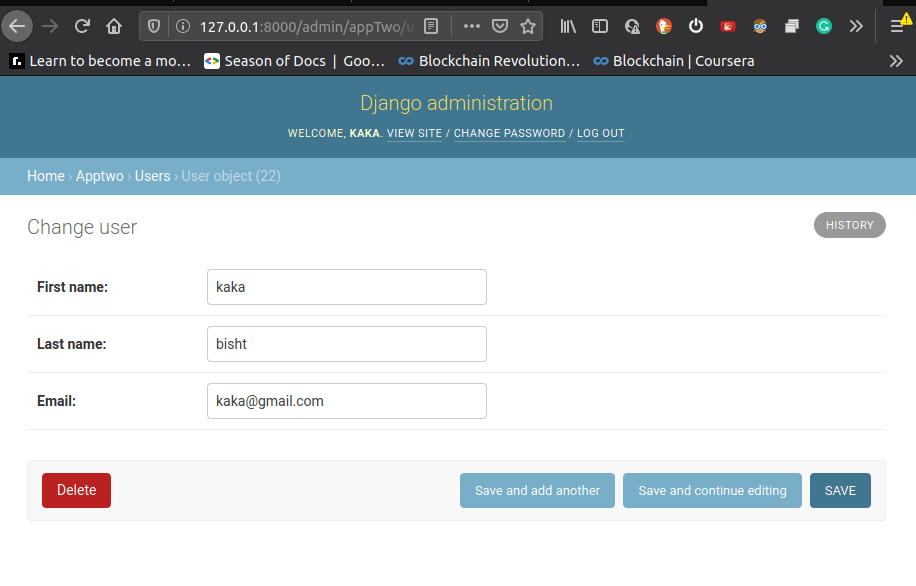916x586 pixels.
Task: Toggle reader view in the address bar
Action: tap(431, 26)
